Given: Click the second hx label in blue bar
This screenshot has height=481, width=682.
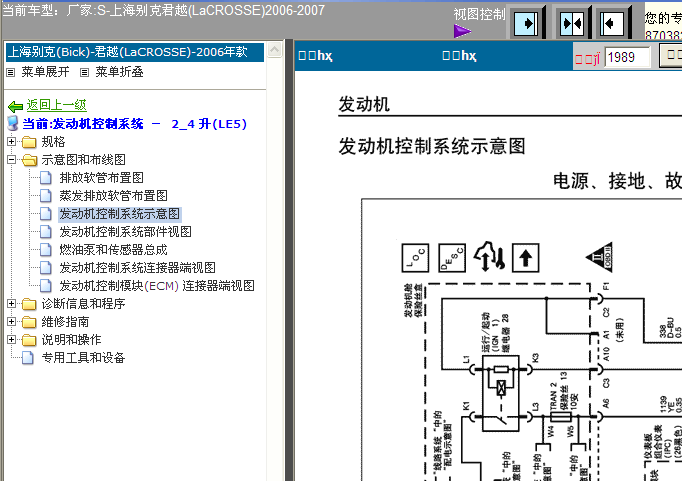Looking at the screenshot, I should 459,56.
